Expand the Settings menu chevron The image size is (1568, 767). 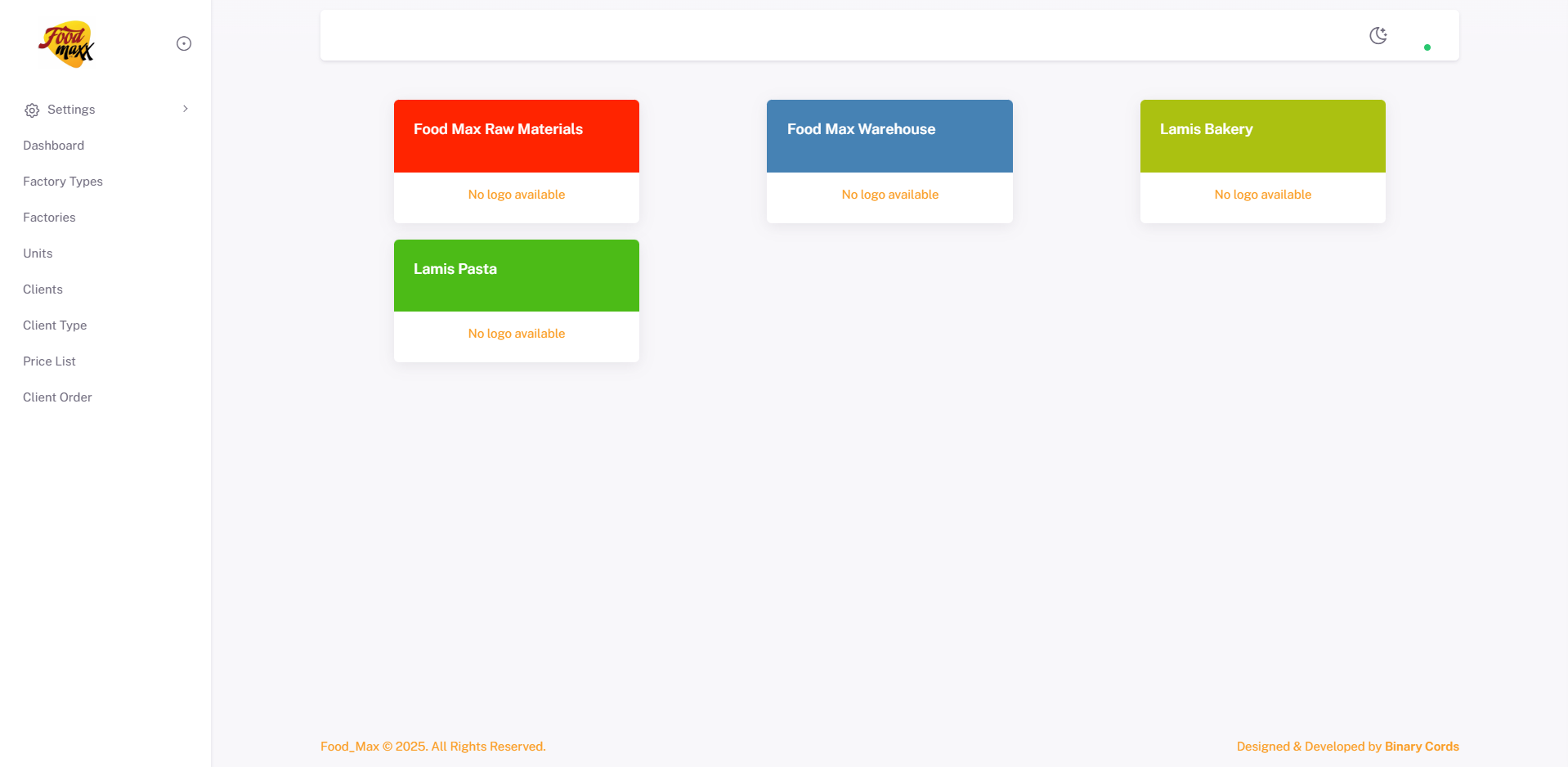click(186, 109)
